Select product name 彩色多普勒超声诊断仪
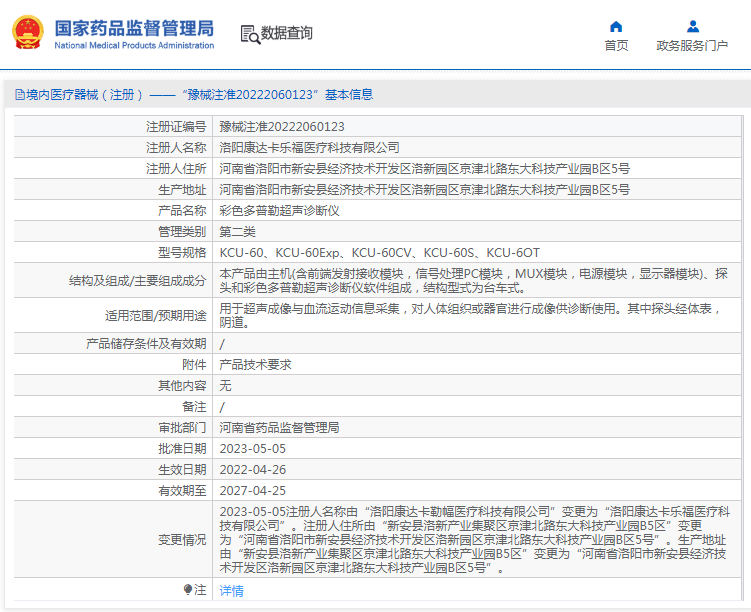This screenshot has height=612, width=751. [x=279, y=211]
